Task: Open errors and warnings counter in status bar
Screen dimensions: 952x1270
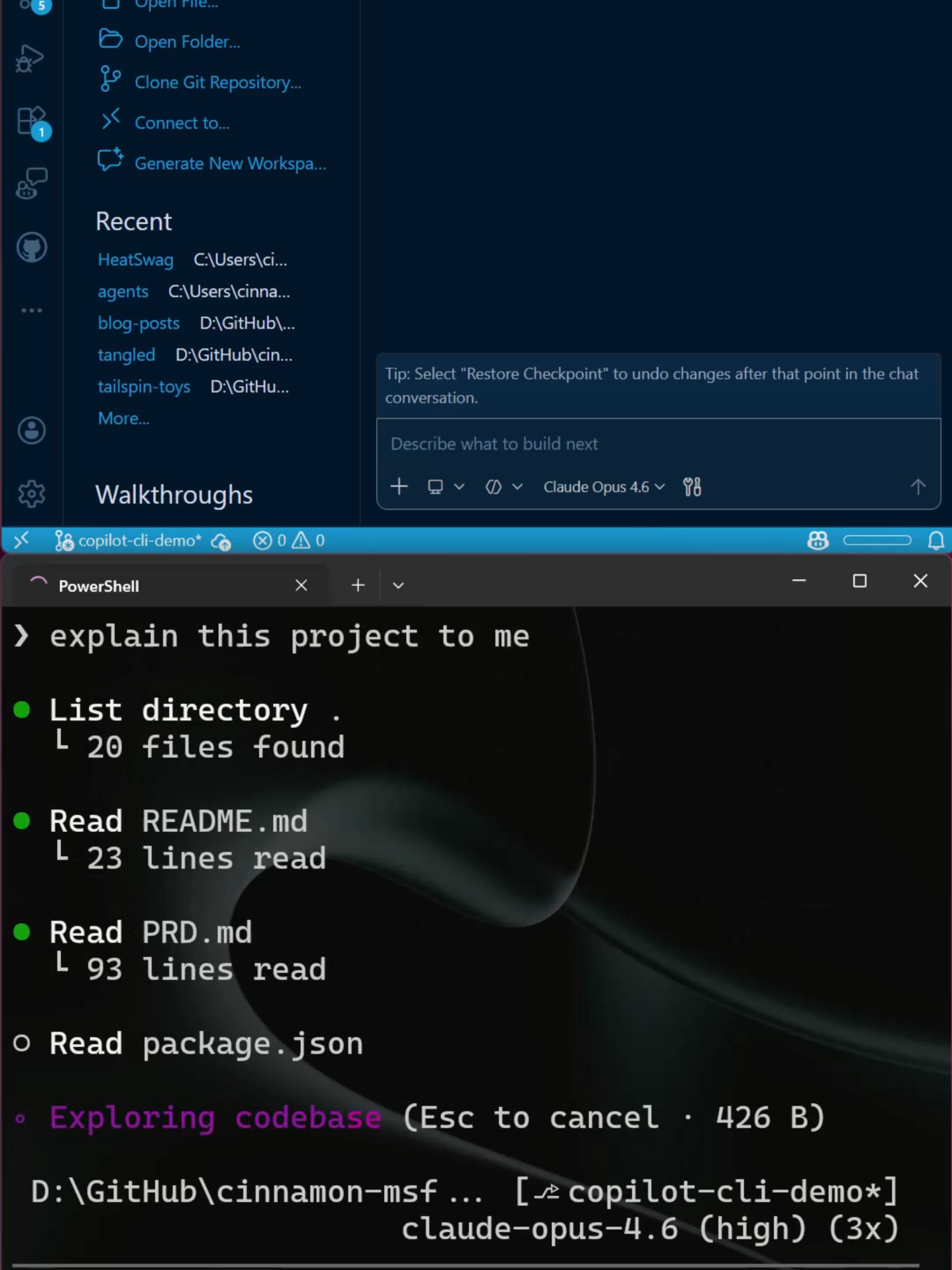Action: tap(289, 540)
